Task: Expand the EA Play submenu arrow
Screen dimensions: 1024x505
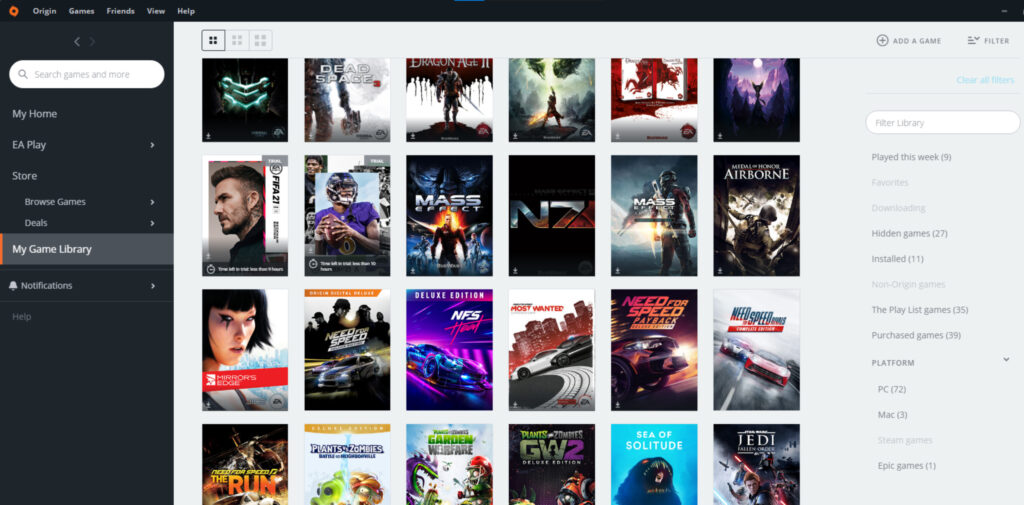Action: coord(152,145)
